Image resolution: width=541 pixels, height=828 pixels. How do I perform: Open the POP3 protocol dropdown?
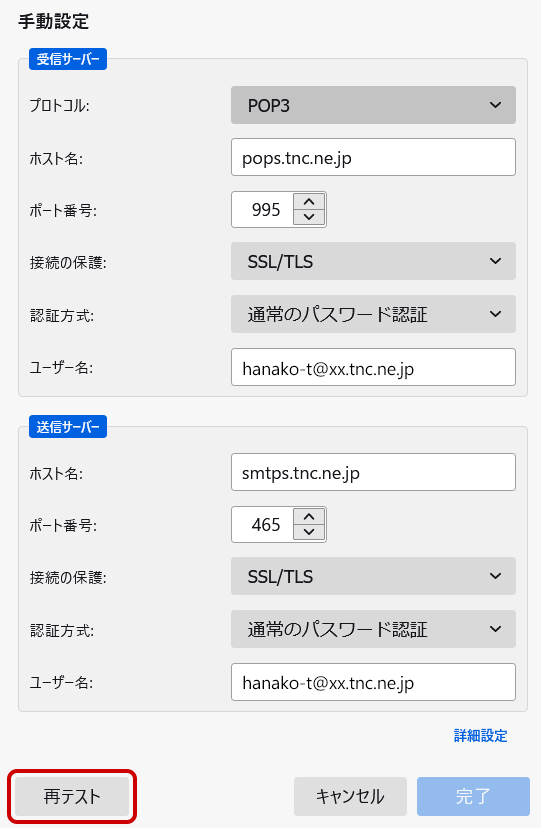point(373,105)
